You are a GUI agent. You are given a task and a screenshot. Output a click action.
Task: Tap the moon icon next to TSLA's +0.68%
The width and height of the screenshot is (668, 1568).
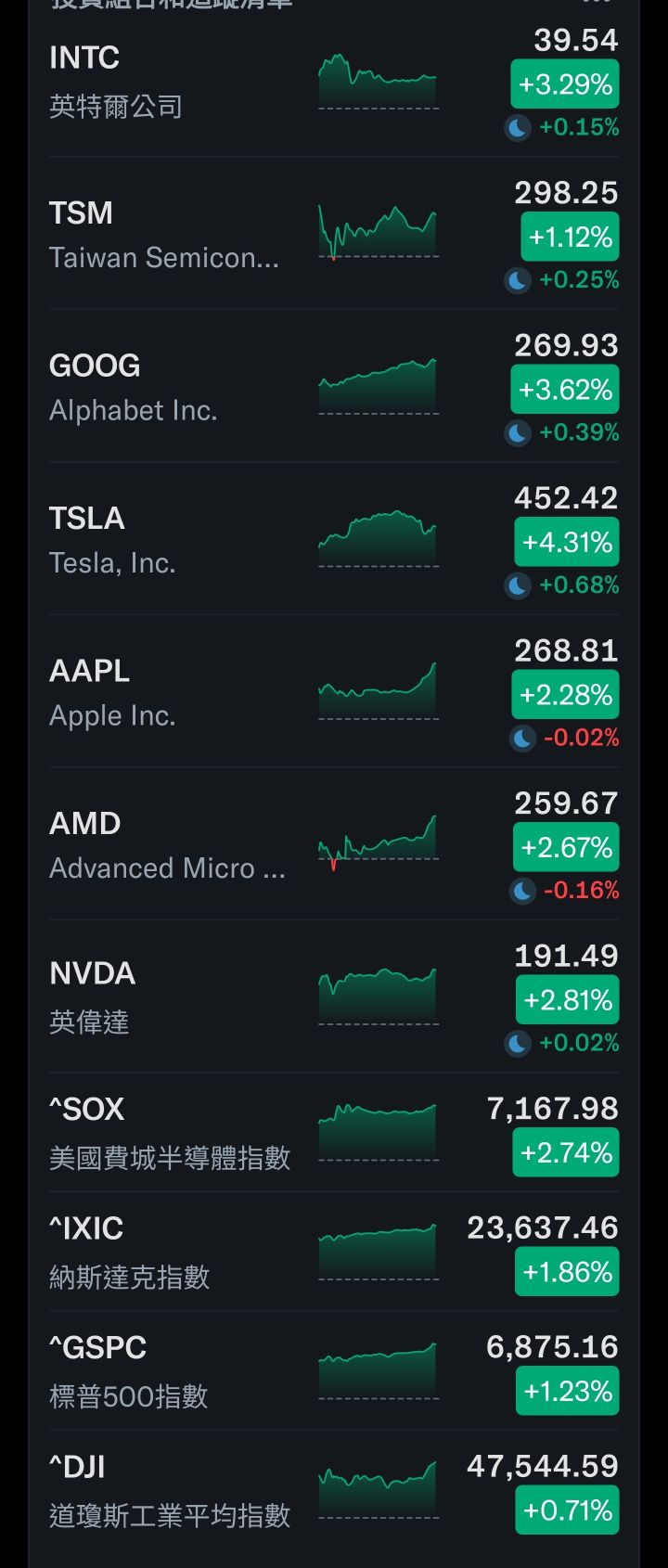point(518,585)
